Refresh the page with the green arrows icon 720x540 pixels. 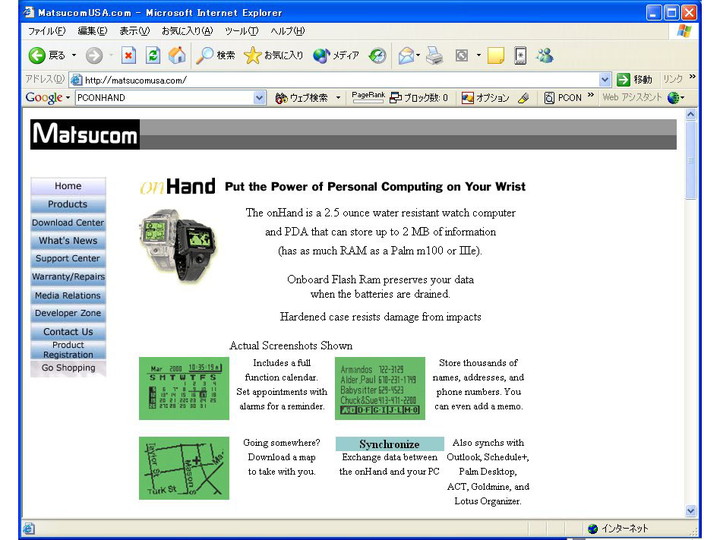(153, 56)
